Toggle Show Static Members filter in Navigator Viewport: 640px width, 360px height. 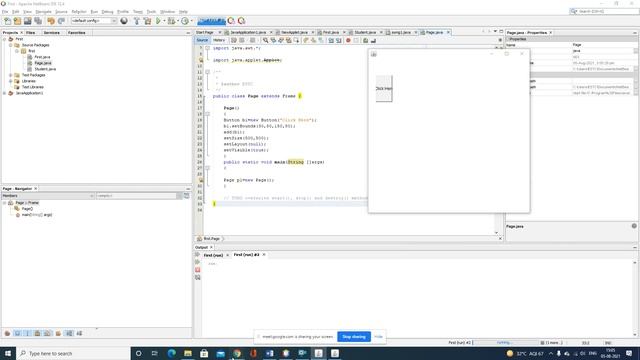tap(27, 333)
